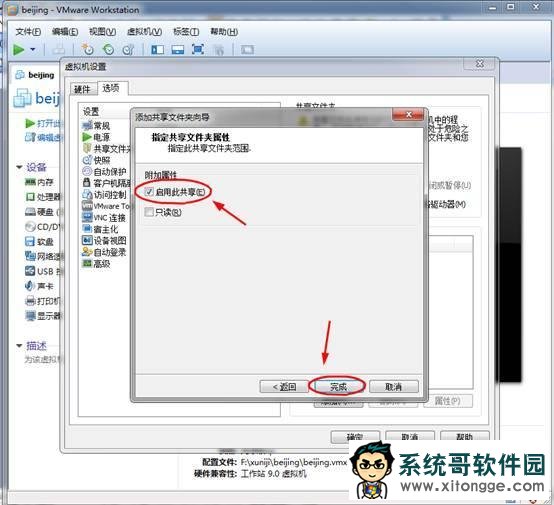Image resolution: width=554 pixels, height=505 pixels.
Task: Enable the 只读 read-only checkbox
Action: pos(149,212)
